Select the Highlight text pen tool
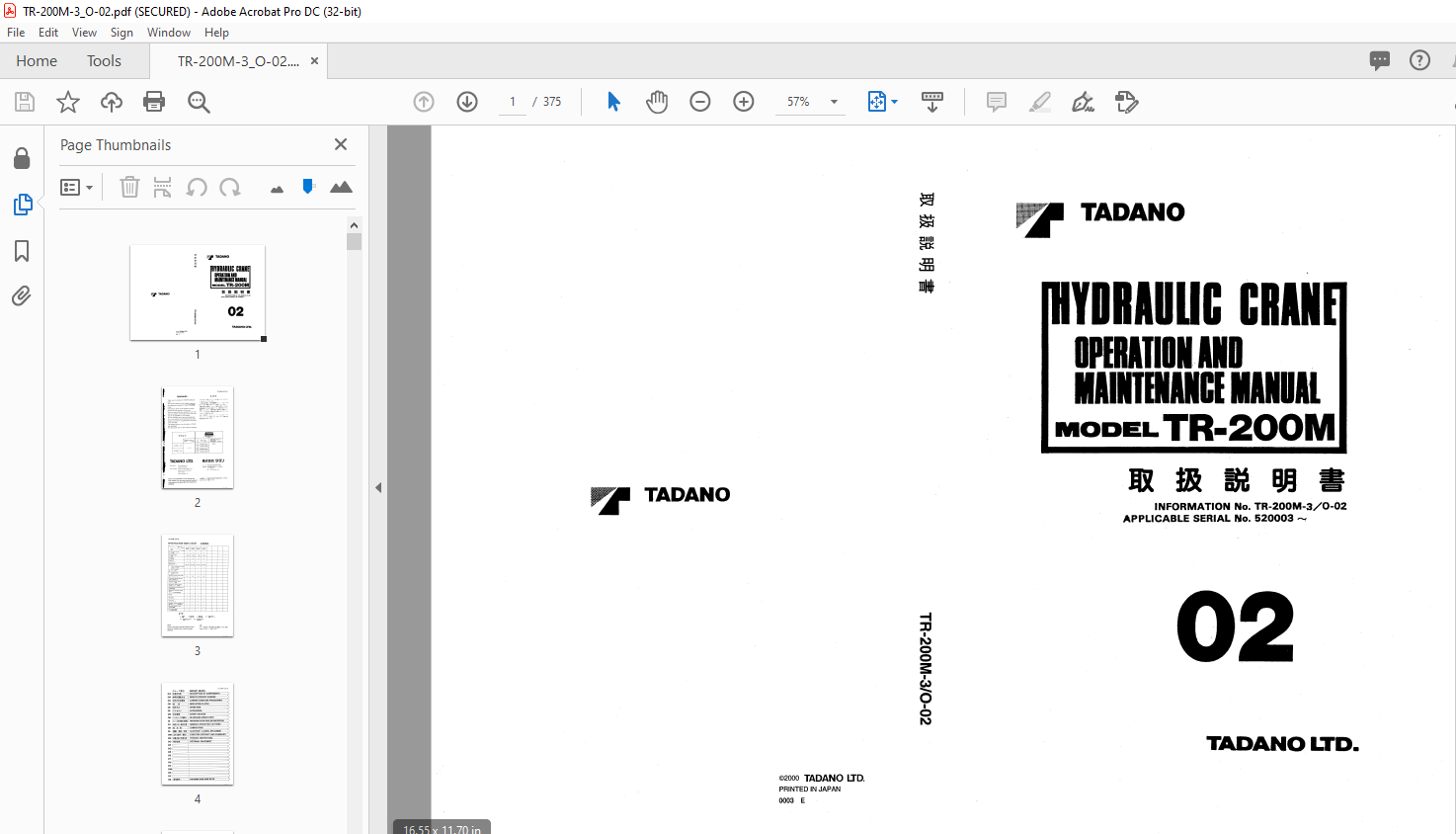The width and height of the screenshot is (1456, 834). tap(1040, 102)
